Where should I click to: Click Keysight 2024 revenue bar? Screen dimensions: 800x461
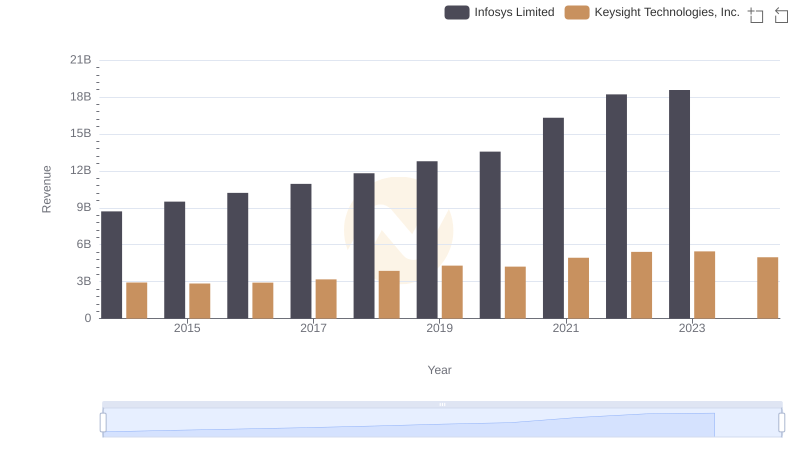click(767, 288)
